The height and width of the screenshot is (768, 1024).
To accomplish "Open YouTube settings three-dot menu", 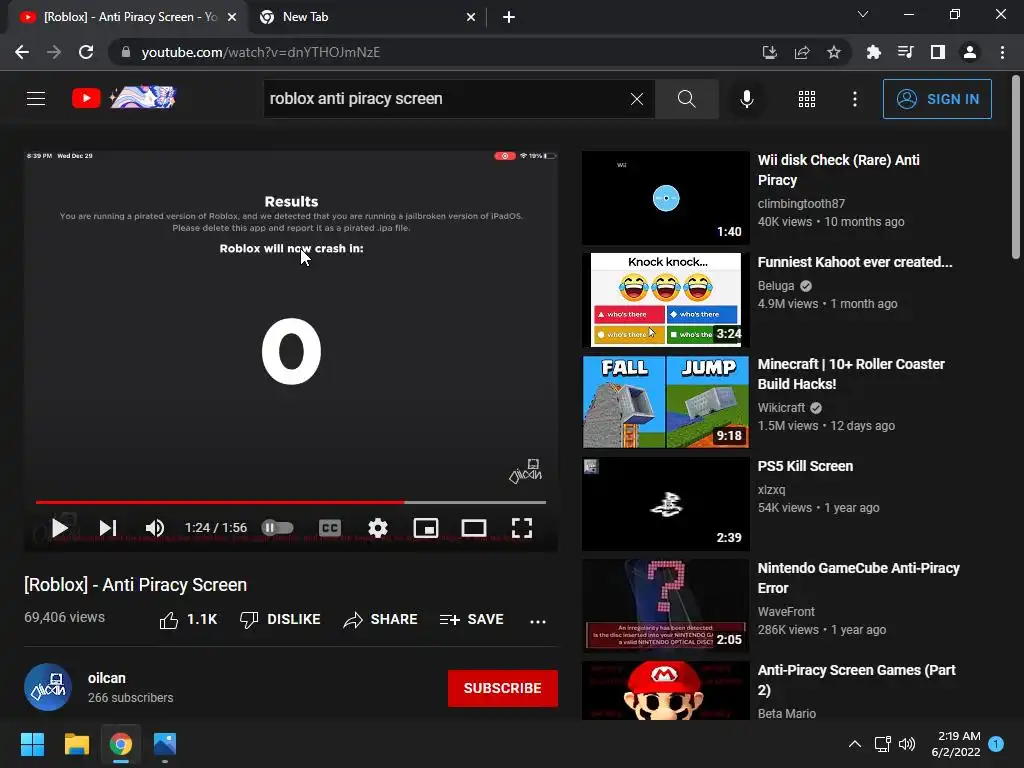I will (x=855, y=99).
